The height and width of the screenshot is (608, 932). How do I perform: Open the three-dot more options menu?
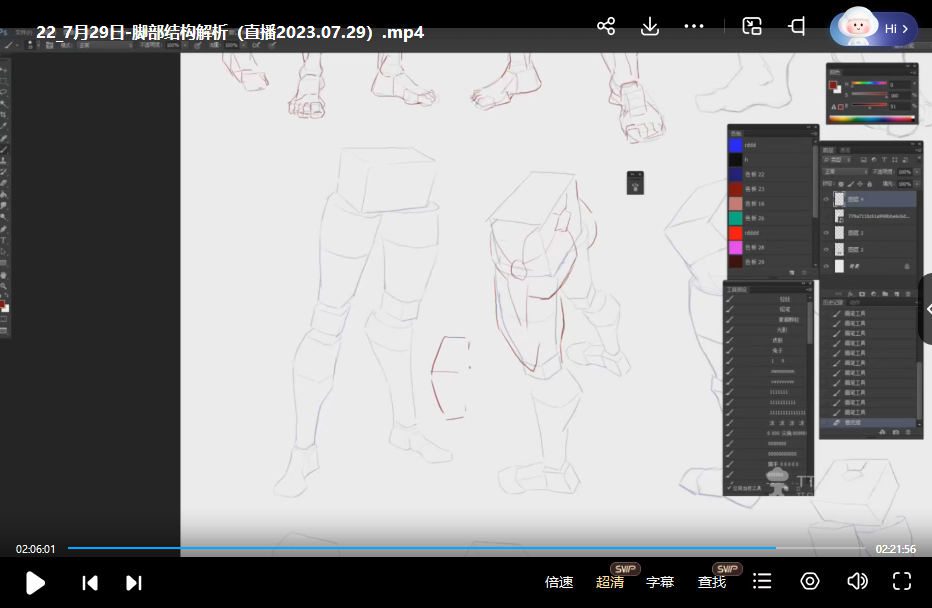pos(694,27)
